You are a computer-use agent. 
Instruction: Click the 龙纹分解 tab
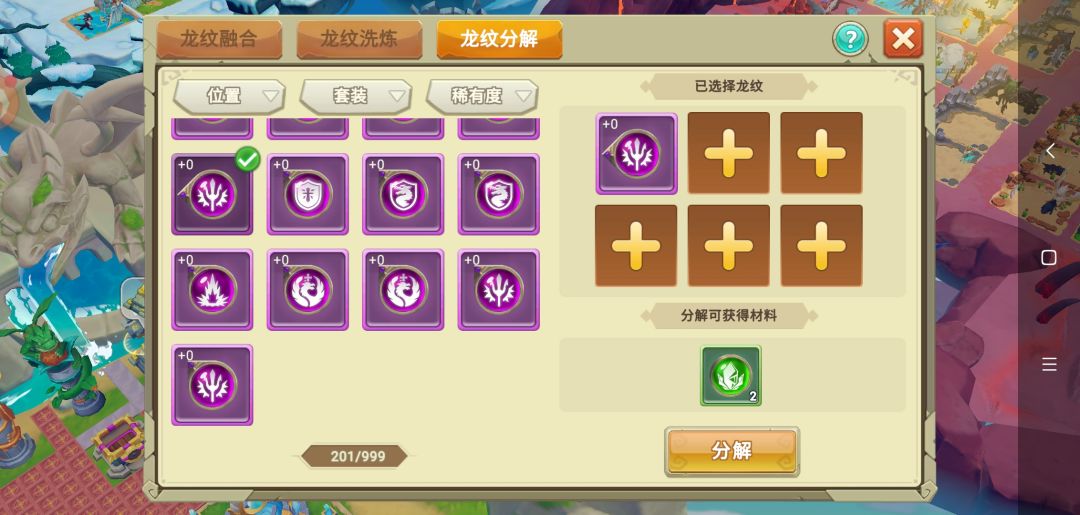499,39
